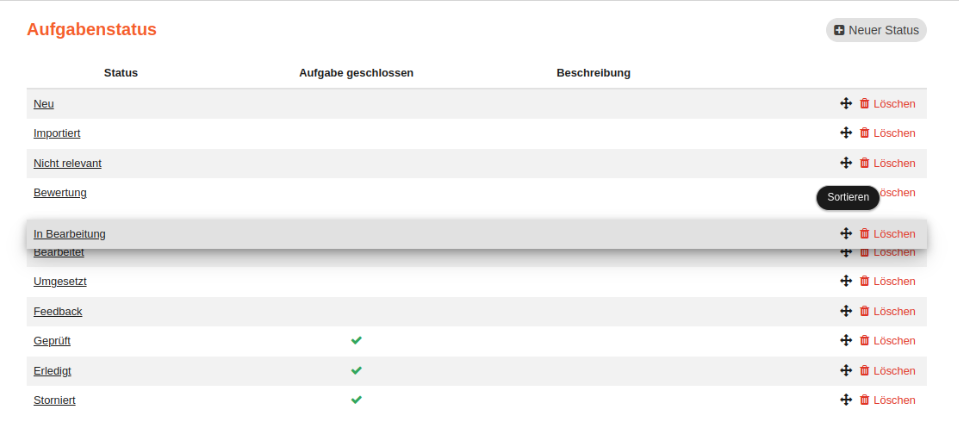
Task: Open the Neu status link
Action: (x=44, y=104)
